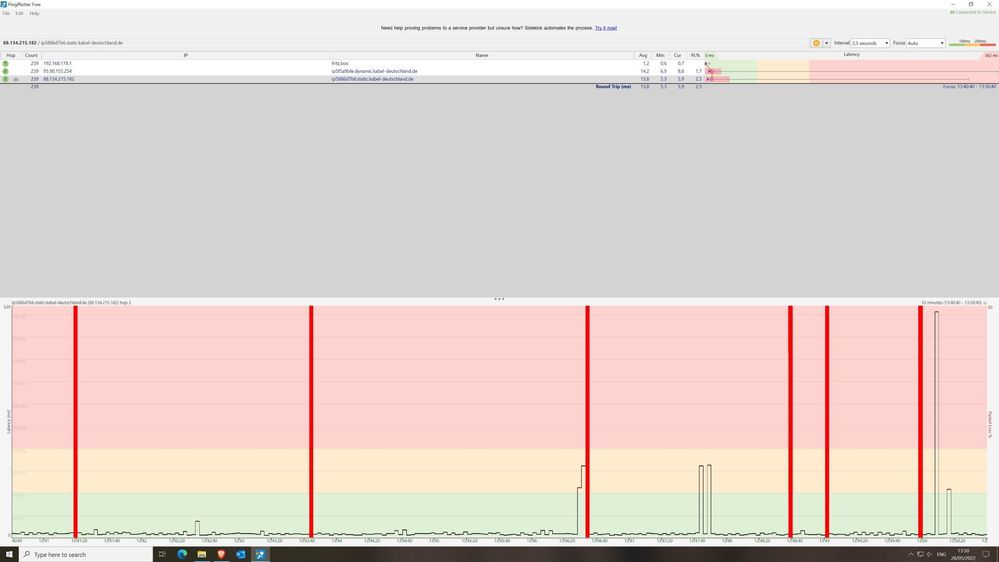Open the Focus dropdown set to Auto
The height and width of the screenshot is (562, 999).
coord(925,43)
